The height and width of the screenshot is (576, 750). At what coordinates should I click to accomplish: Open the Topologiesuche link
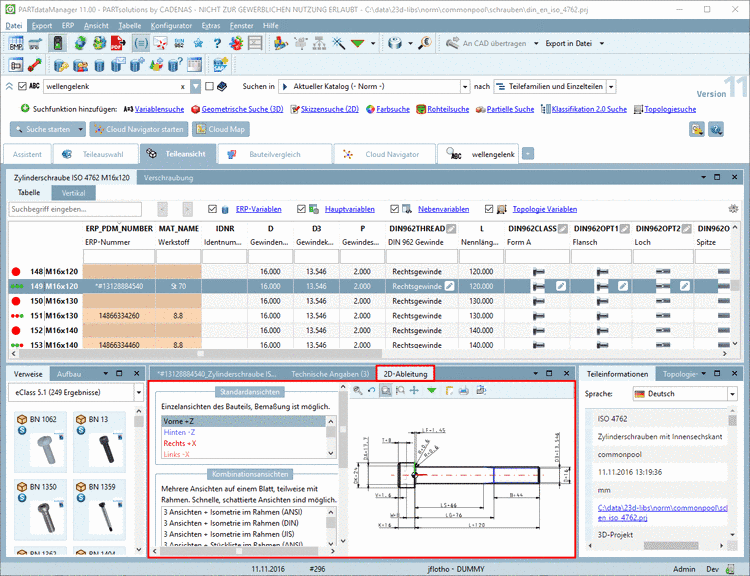pos(670,109)
